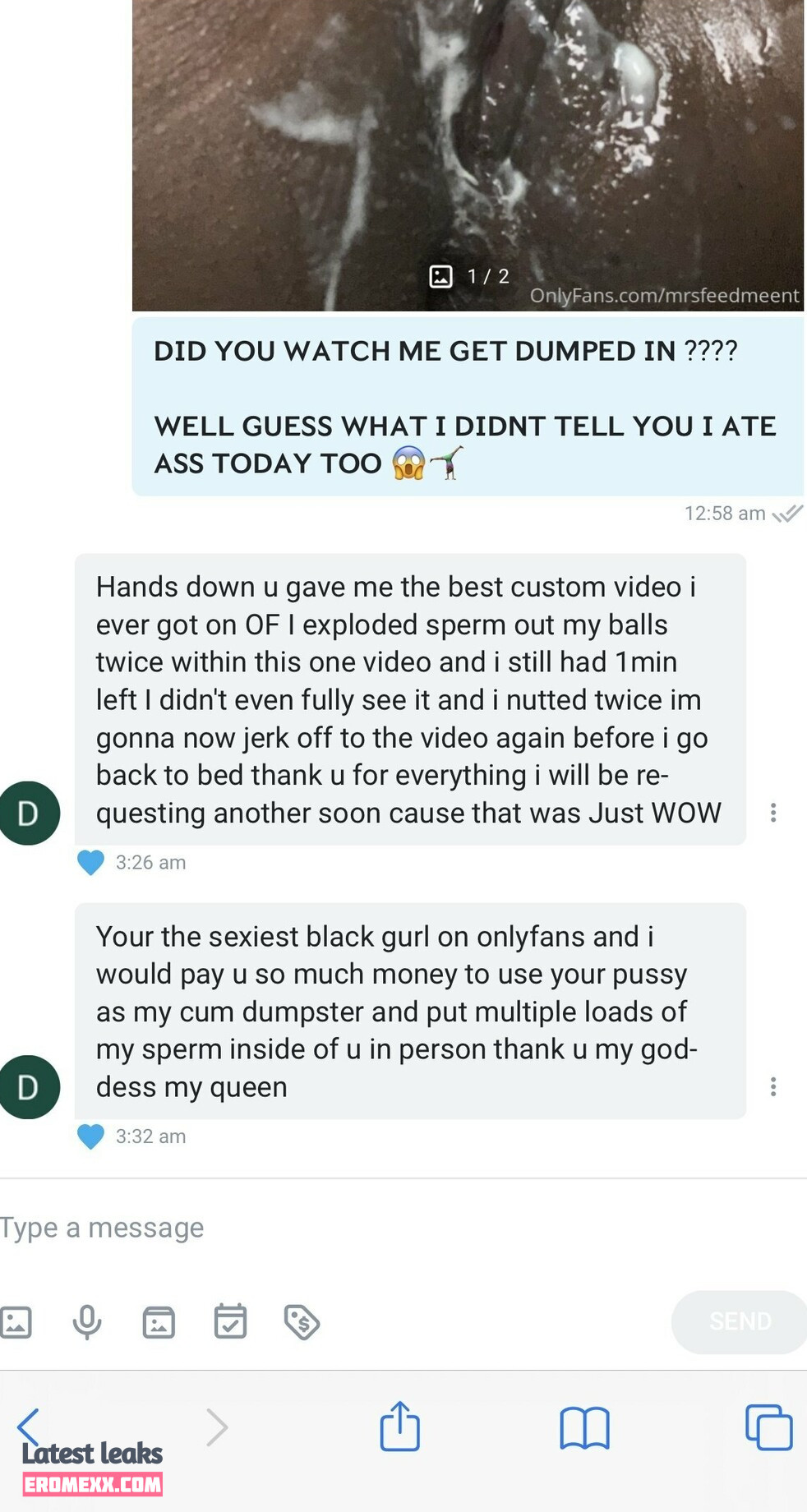Open the schedule message calendar icon
The width and height of the screenshot is (807, 1512).
coord(230,1321)
